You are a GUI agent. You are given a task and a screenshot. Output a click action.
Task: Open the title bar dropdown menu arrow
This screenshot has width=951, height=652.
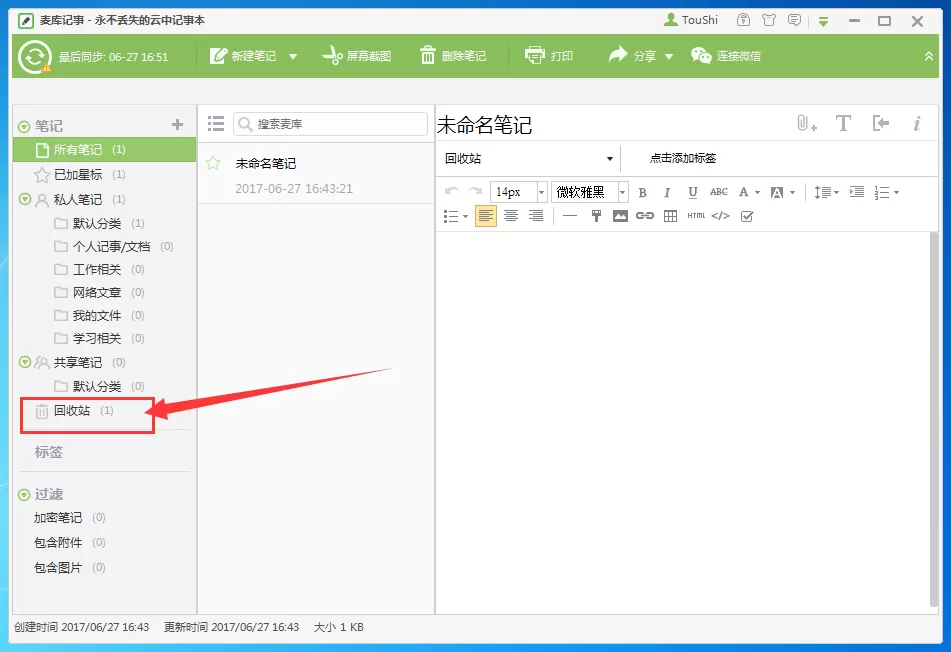point(823,21)
